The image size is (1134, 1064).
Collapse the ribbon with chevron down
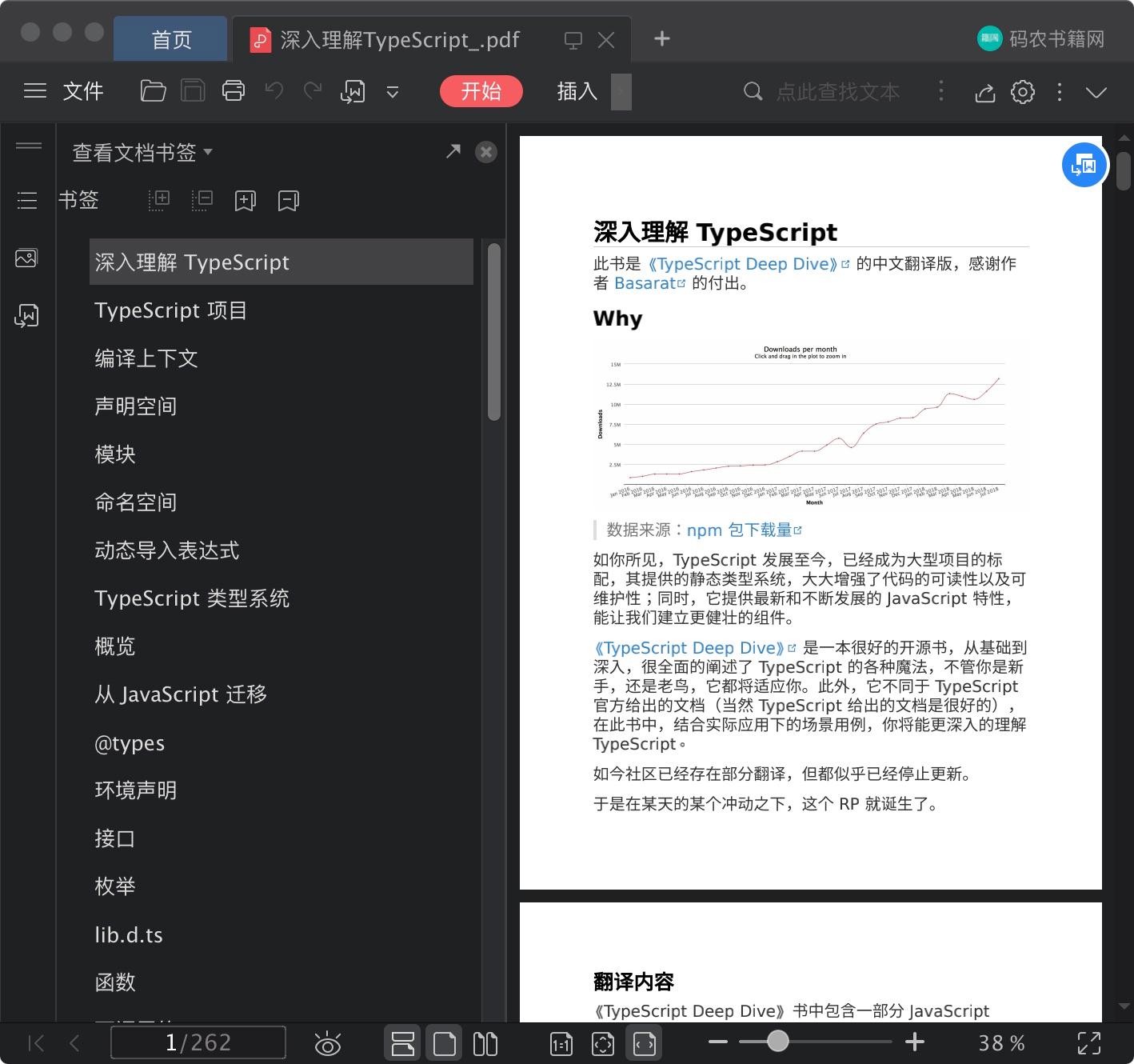(x=1096, y=93)
